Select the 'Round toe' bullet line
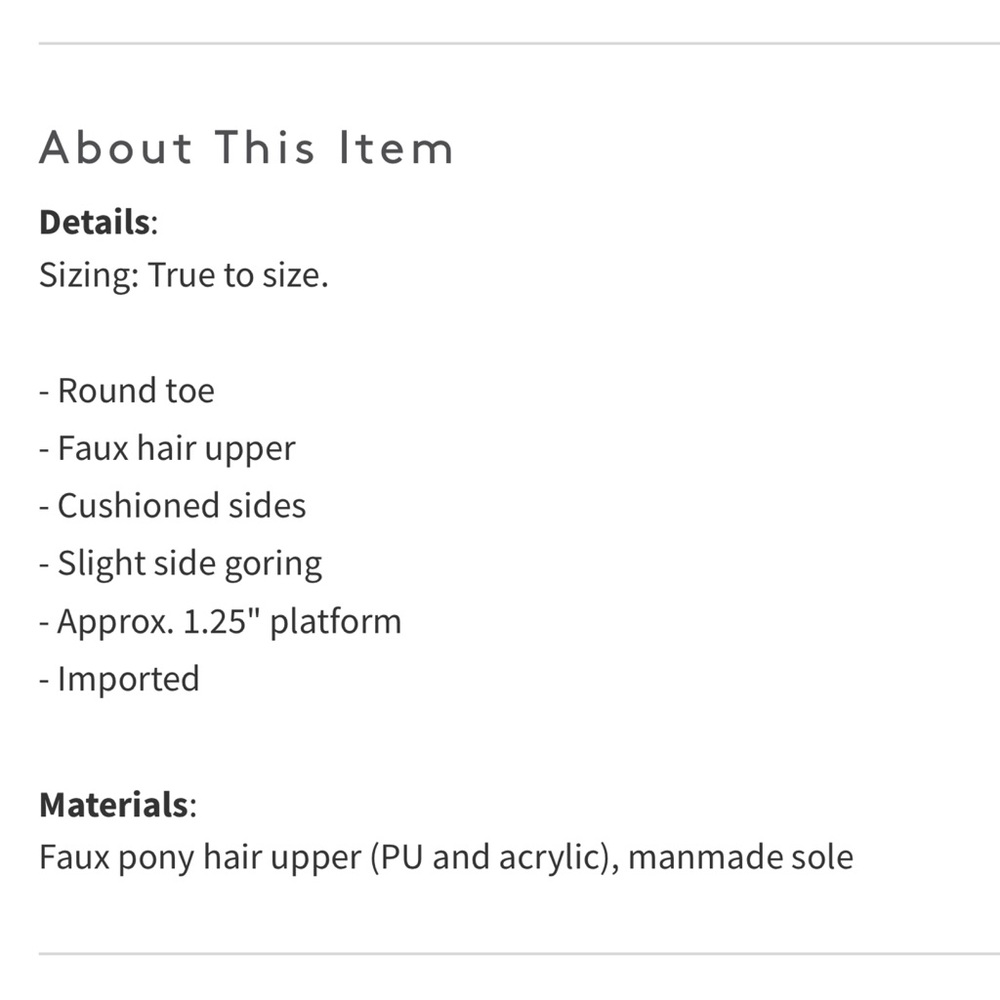Viewport: 1000px width, 1000px height. pos(127,390)
